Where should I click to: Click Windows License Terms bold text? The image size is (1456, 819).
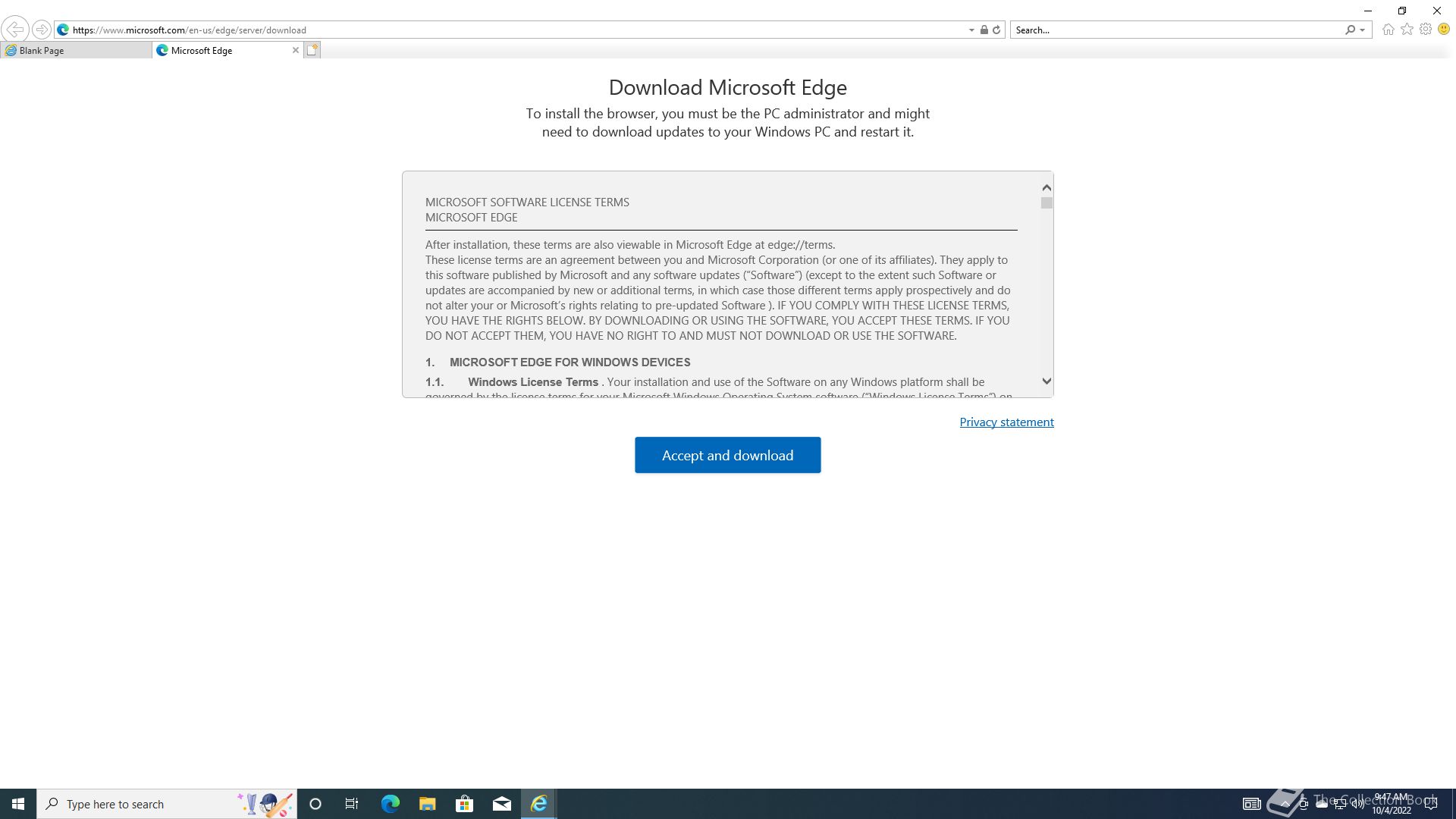click(x=533, y=382)
